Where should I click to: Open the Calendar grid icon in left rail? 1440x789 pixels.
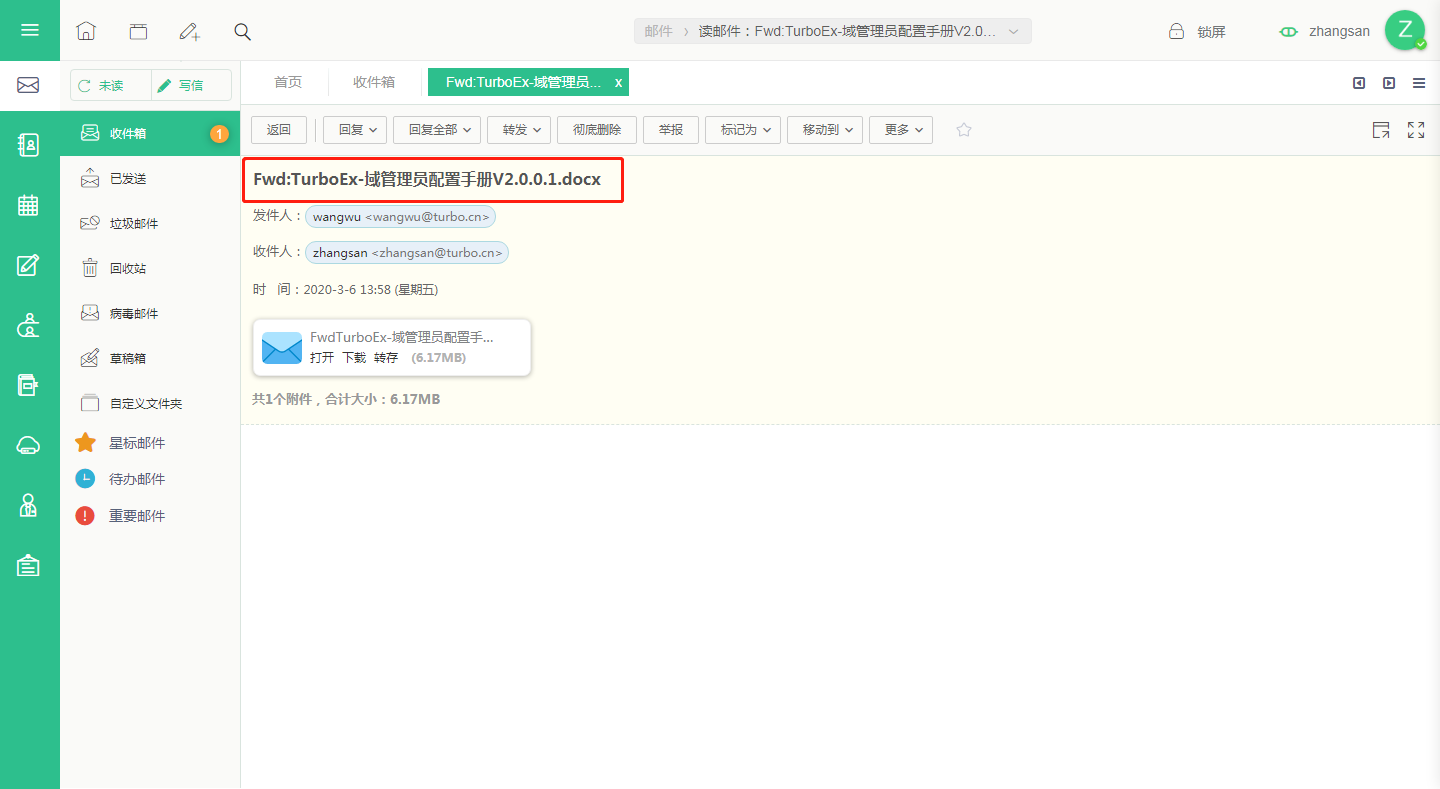tap(29, 205)
